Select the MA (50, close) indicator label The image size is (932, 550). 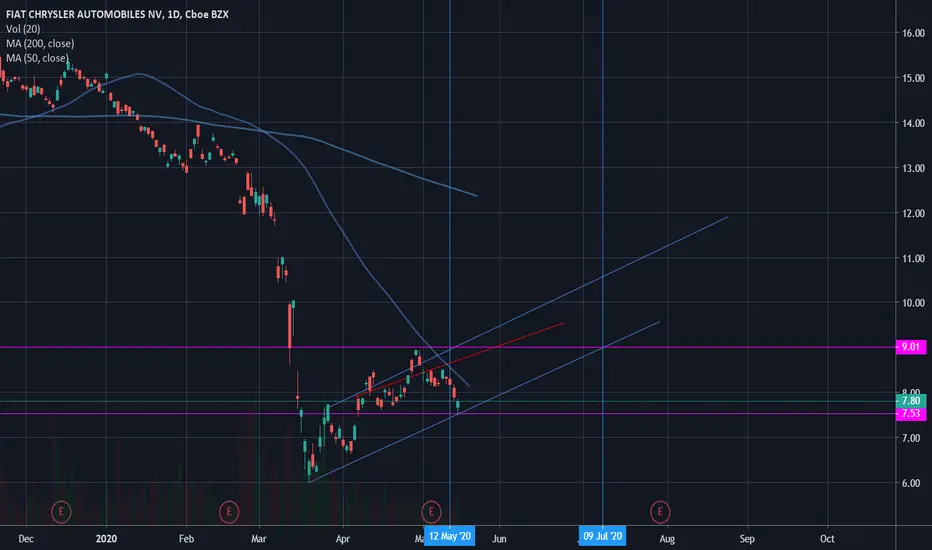(37, 58)
